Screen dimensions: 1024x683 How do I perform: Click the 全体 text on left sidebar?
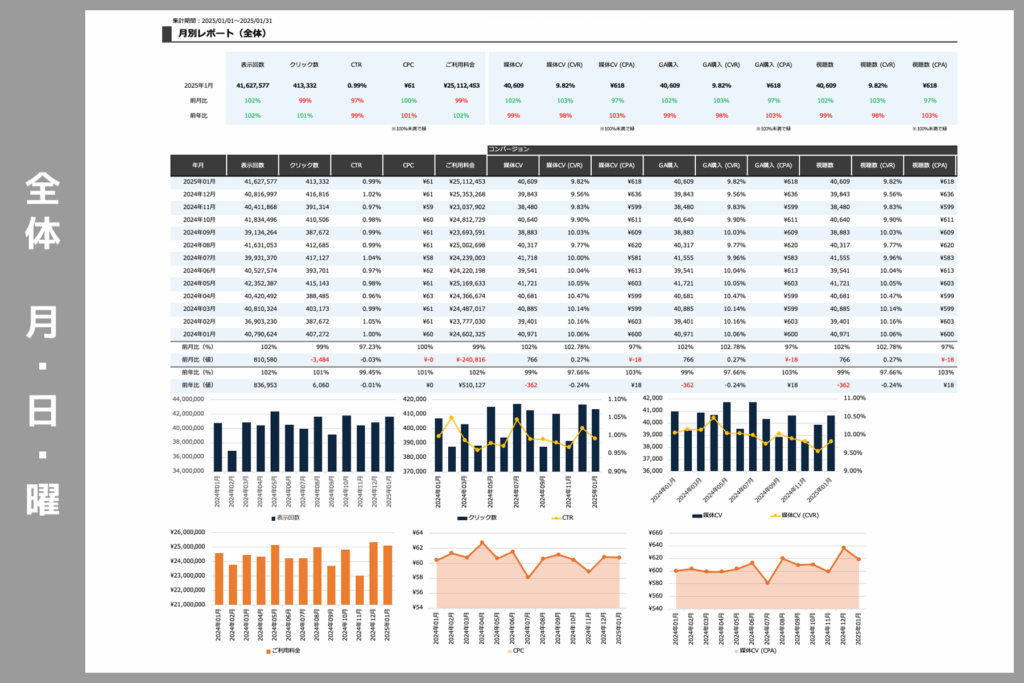pos(42,211)
